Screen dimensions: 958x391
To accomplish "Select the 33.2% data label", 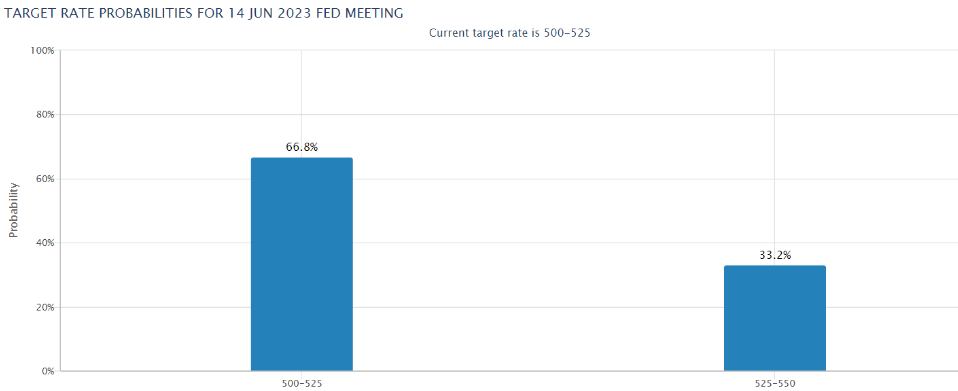I will [775, 255].
